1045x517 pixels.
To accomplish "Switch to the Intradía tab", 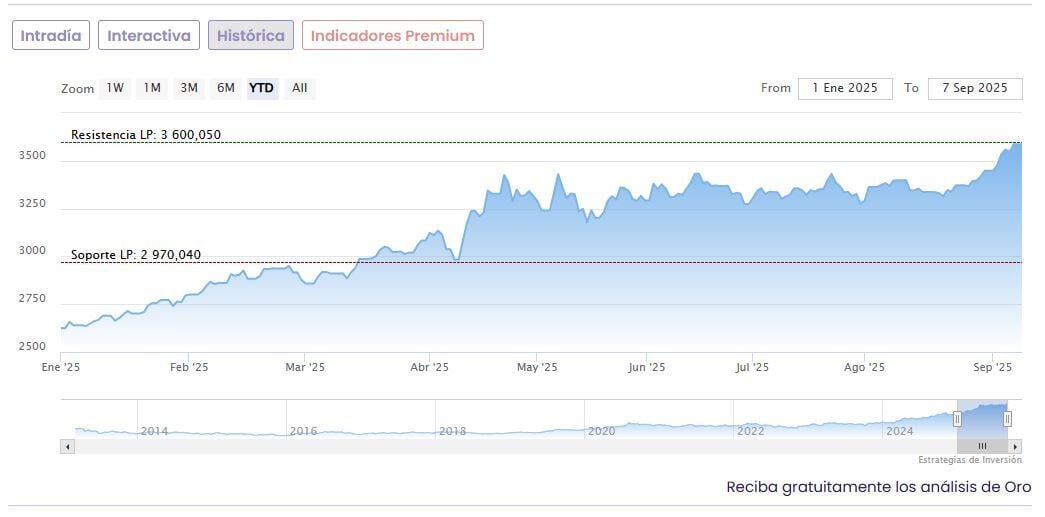I will pos(52,36).
